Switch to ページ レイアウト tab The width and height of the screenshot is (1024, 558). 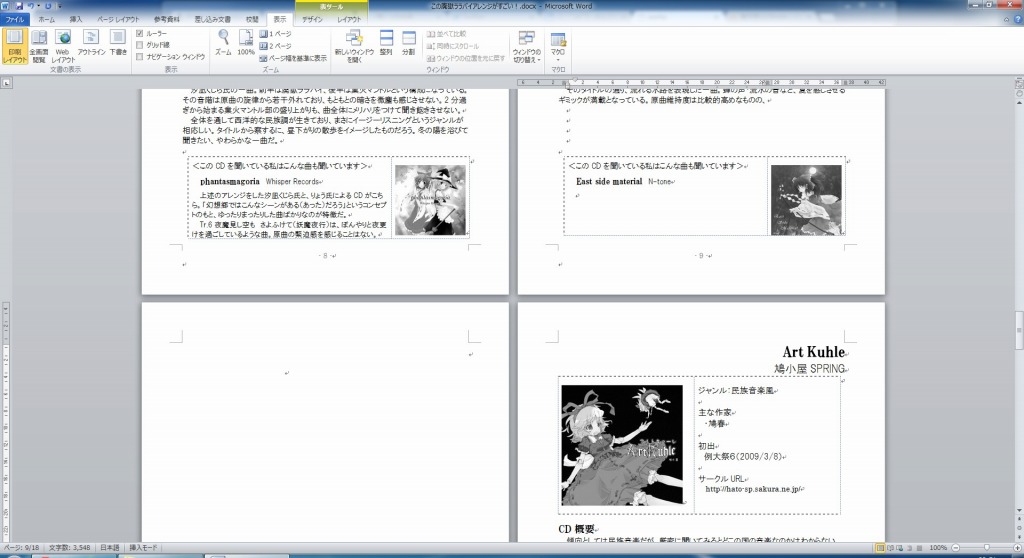118,20
